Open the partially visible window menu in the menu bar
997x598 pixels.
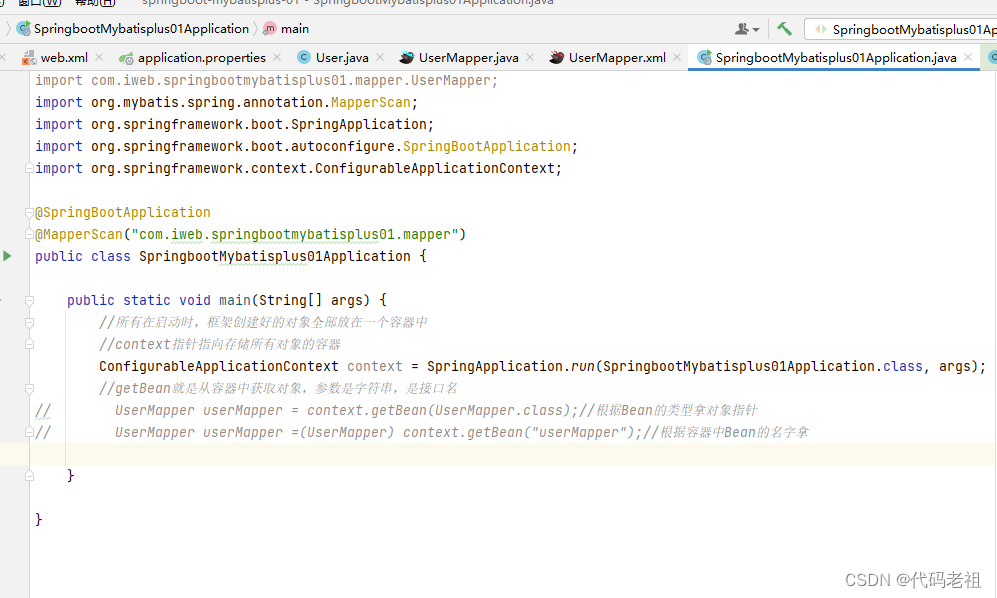tap(40, 3)
